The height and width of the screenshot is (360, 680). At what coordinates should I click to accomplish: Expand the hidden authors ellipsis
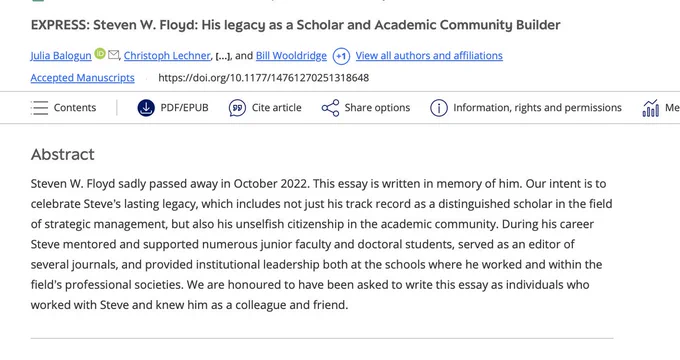click(222, 56)
